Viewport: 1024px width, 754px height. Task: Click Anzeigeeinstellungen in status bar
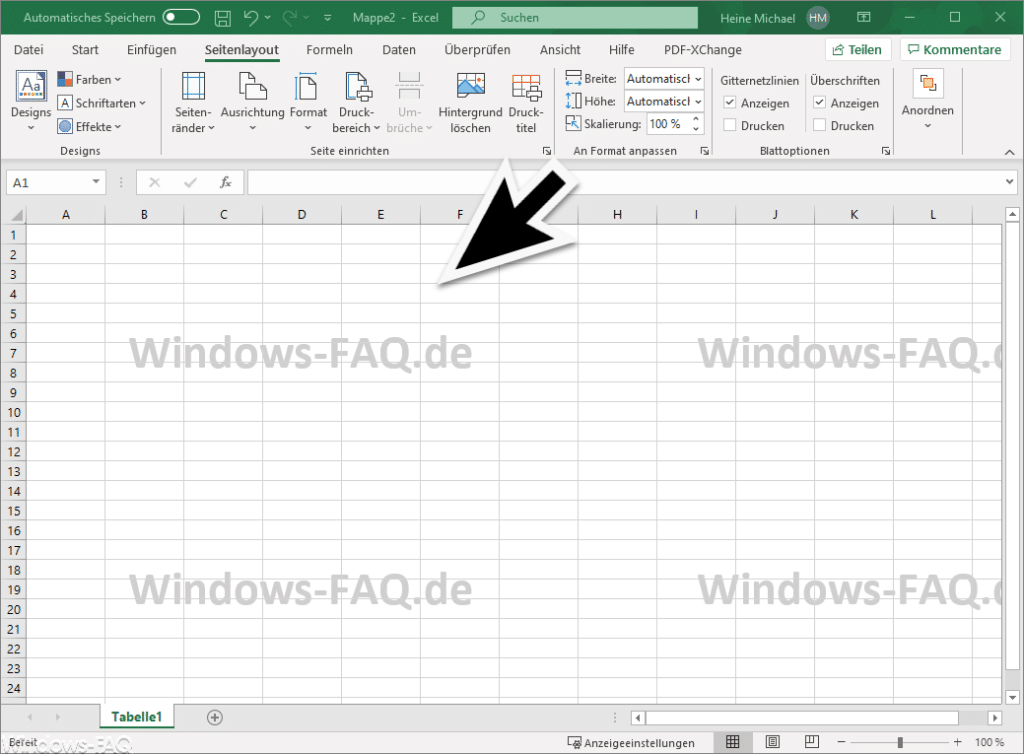point(631,743)
